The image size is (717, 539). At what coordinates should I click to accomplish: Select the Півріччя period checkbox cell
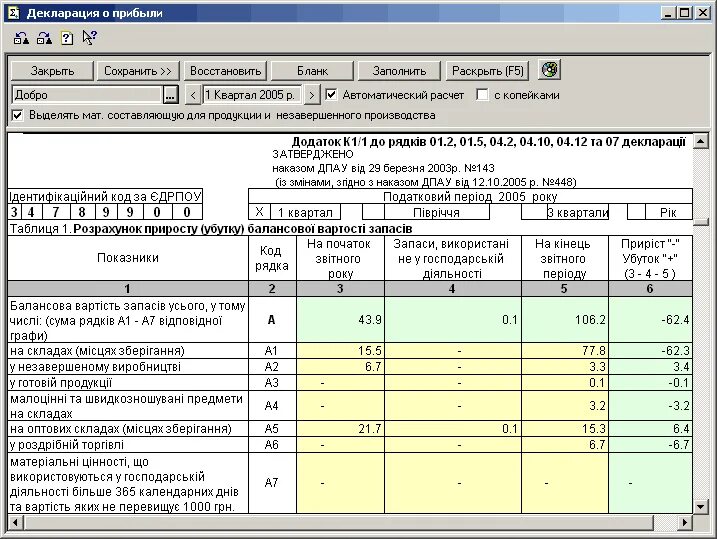coord(373,212)
